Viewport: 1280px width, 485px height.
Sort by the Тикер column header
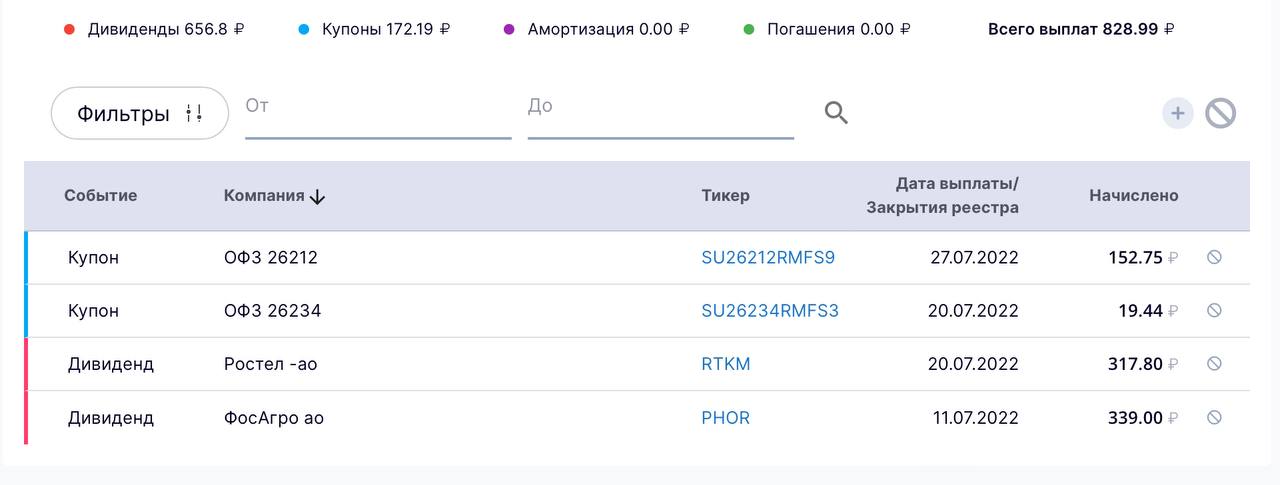pyautogui.click(x=725, y=196)
